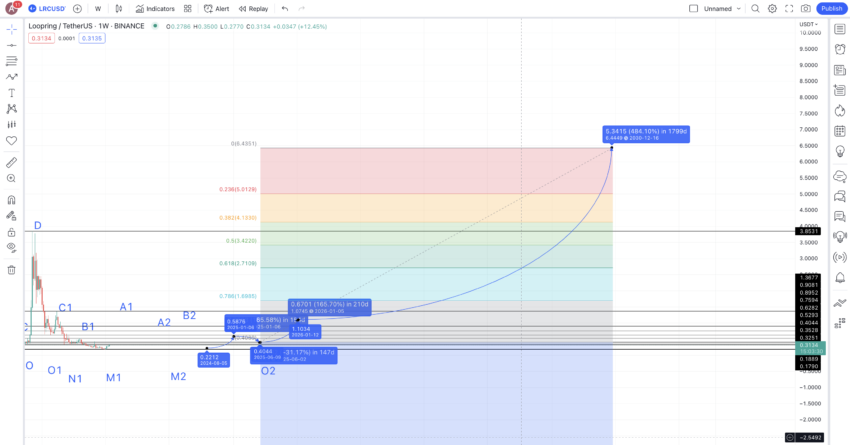Open the Indicators menu

[x=155, y=9]
